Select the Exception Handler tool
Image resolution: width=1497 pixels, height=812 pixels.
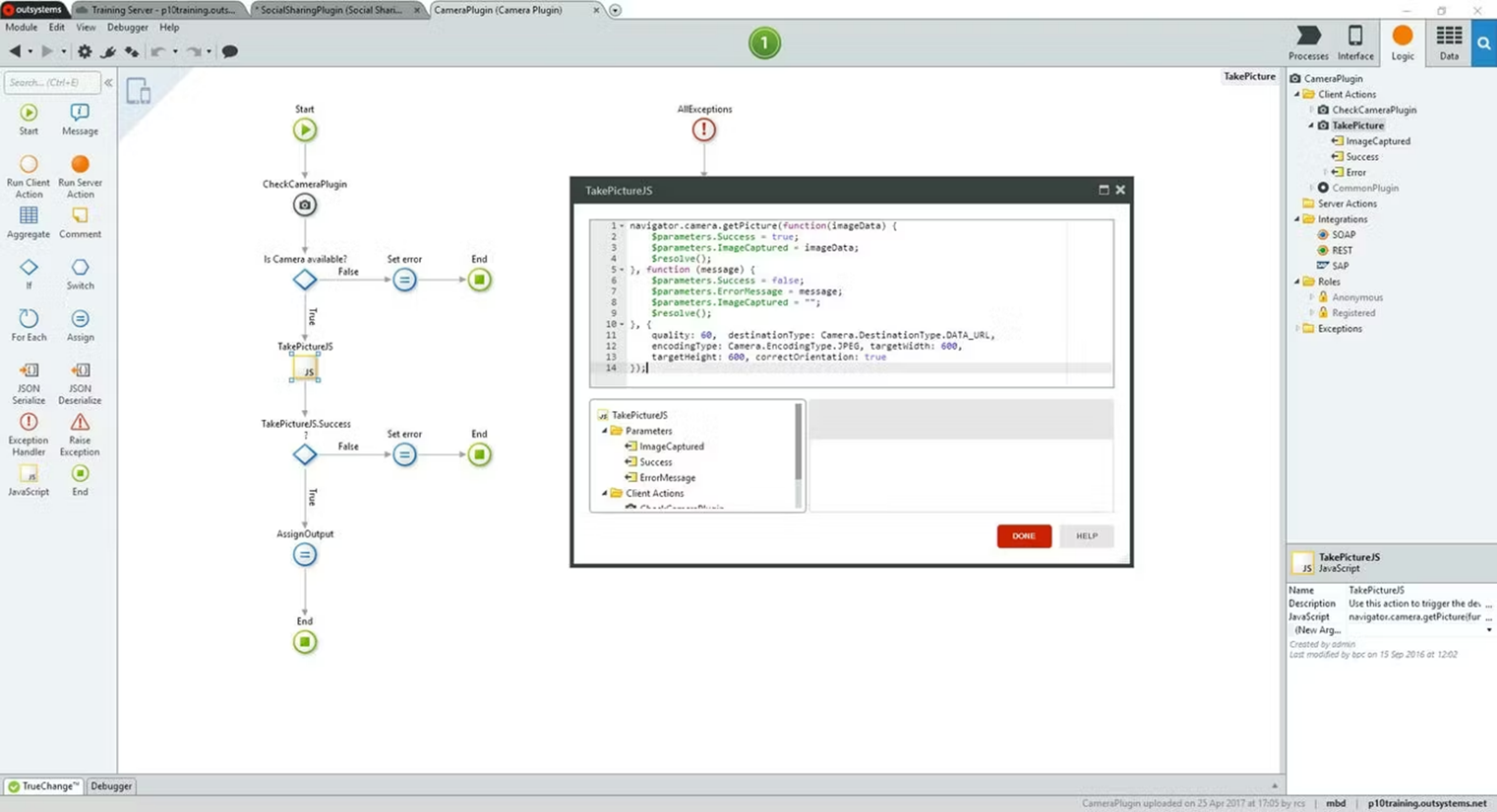tap(28, 429)
